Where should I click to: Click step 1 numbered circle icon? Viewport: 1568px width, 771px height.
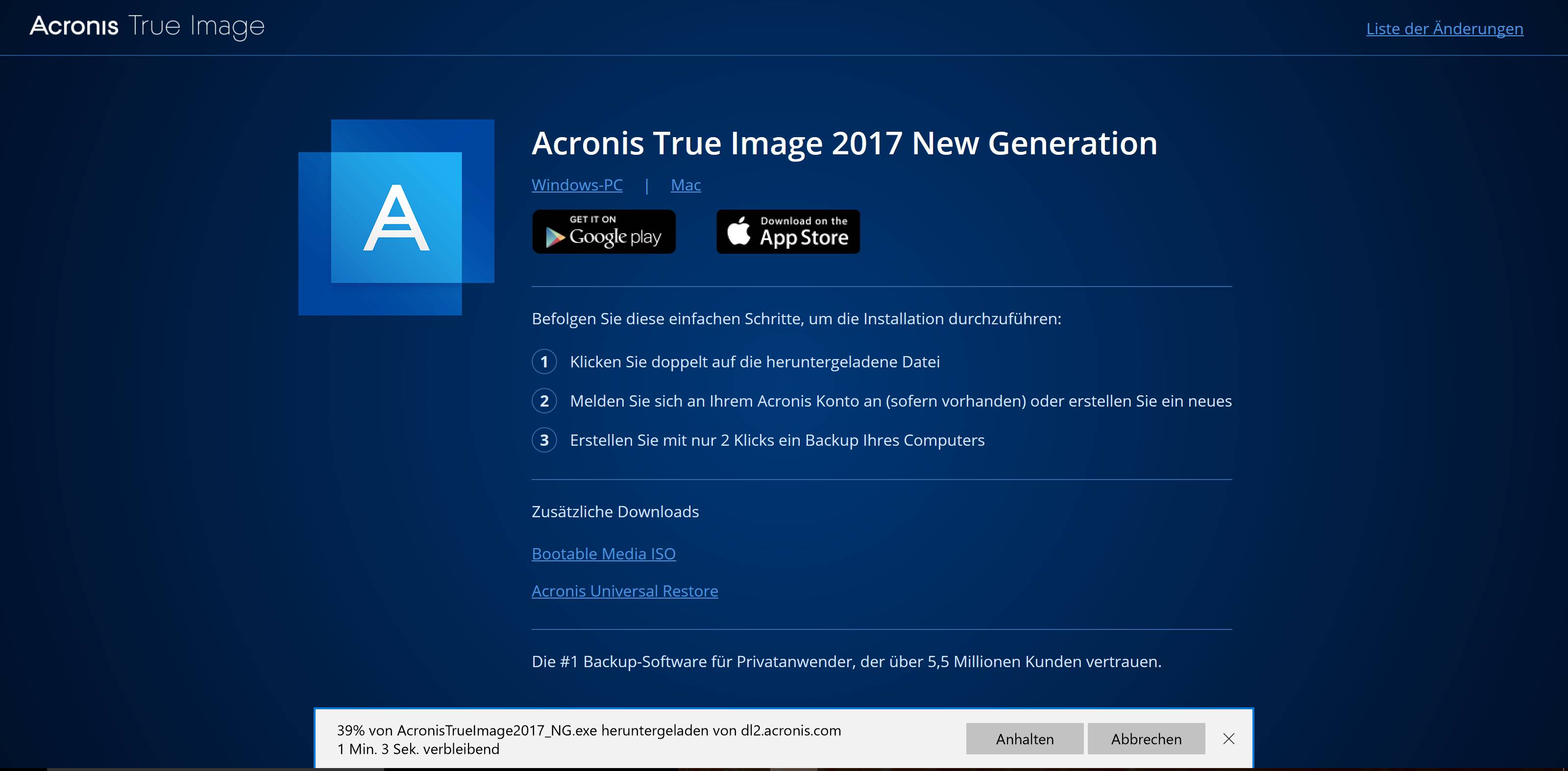tap(544, 361)
